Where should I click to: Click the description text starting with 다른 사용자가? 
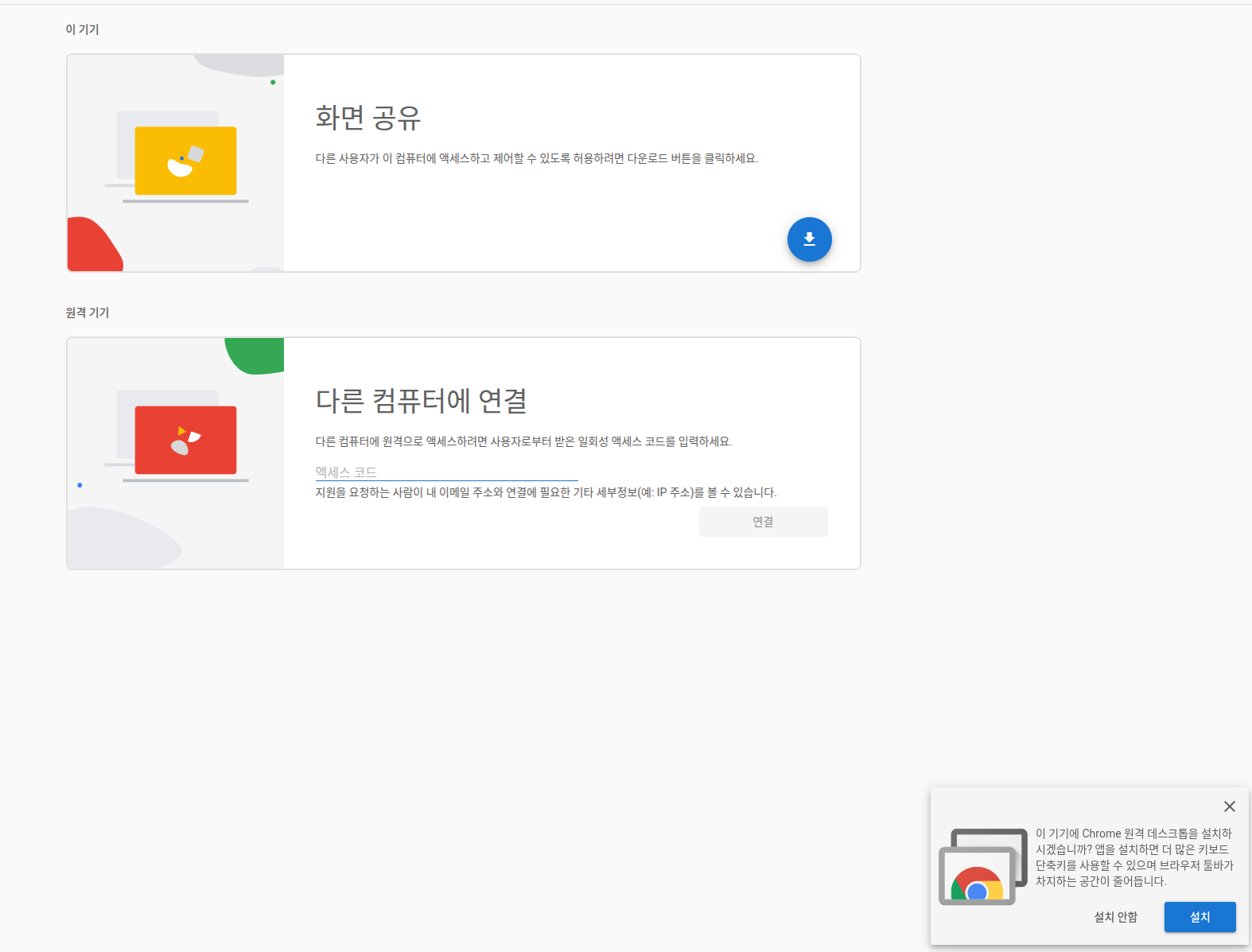(537, 158)
